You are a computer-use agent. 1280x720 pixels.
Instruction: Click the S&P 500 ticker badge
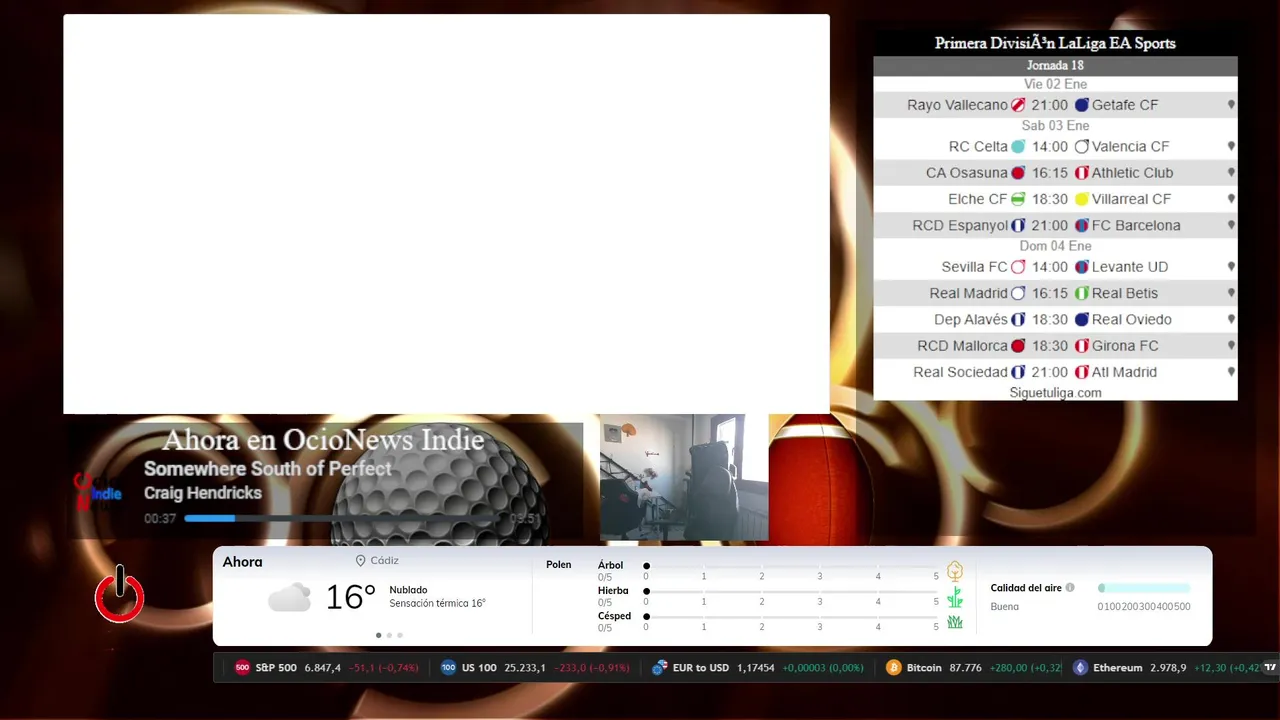coord(242,668)
